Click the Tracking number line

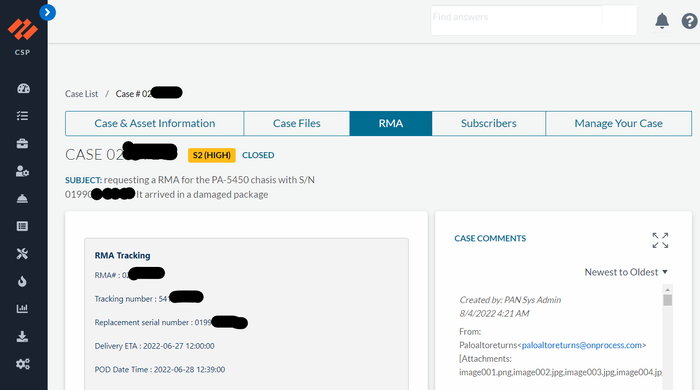click(x=149, y=298)
